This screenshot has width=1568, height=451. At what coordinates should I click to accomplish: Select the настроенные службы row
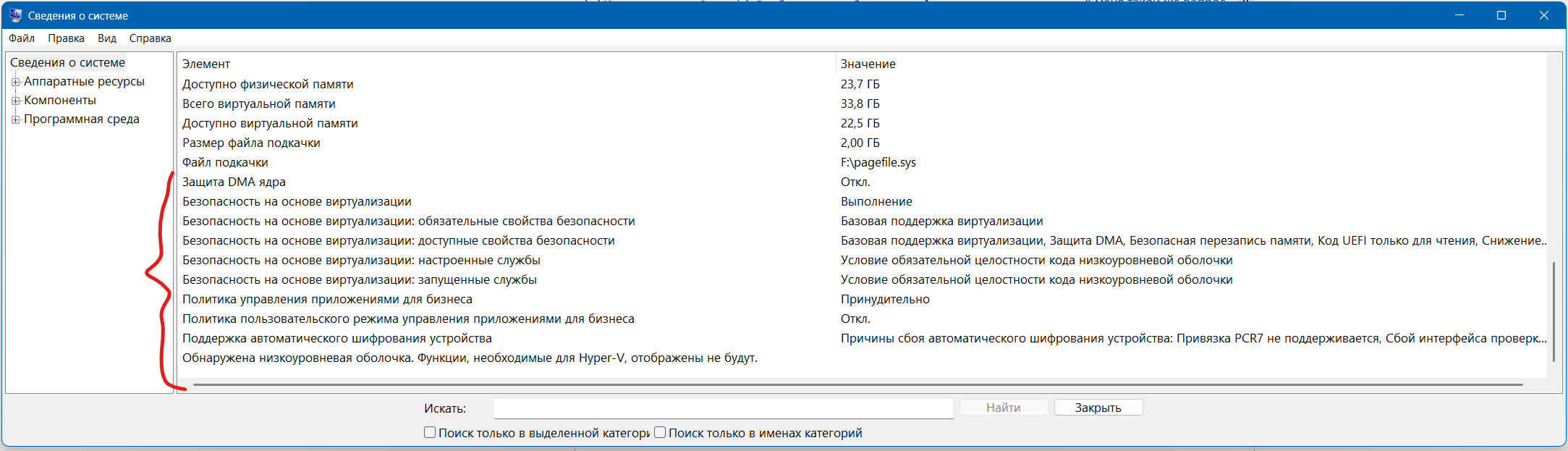861,260
